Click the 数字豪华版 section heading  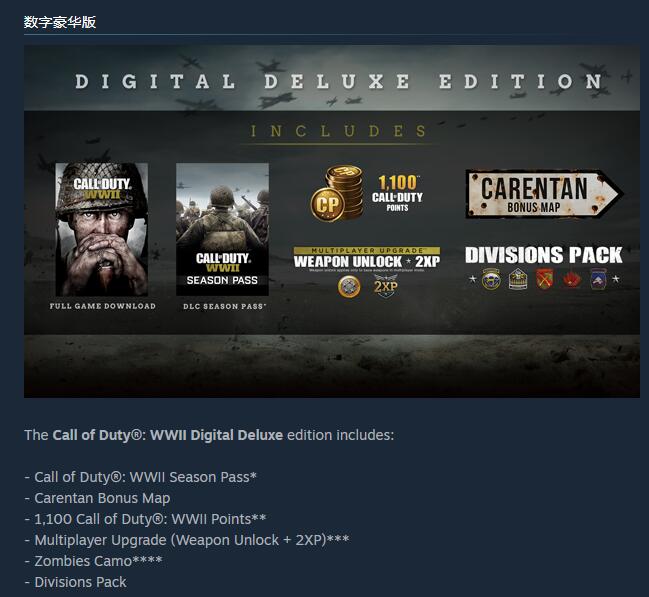[60, 22]
